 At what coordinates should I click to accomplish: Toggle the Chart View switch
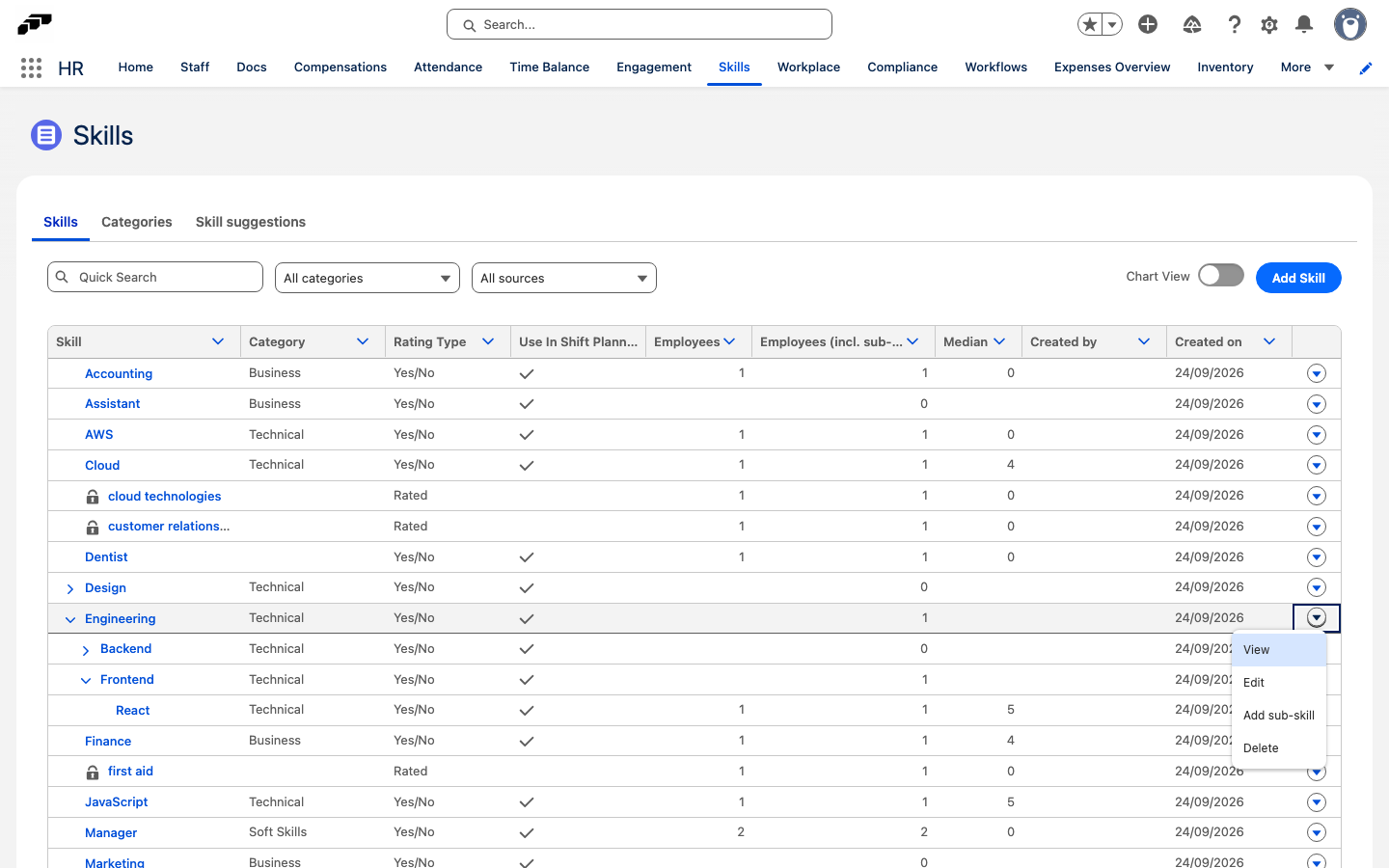tap(1221, 276)
